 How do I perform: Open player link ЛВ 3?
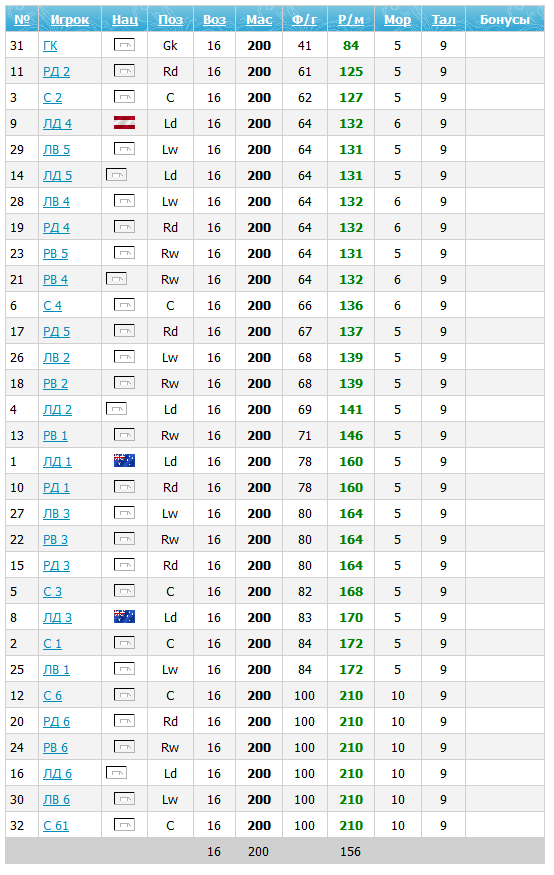coord(56,513)
